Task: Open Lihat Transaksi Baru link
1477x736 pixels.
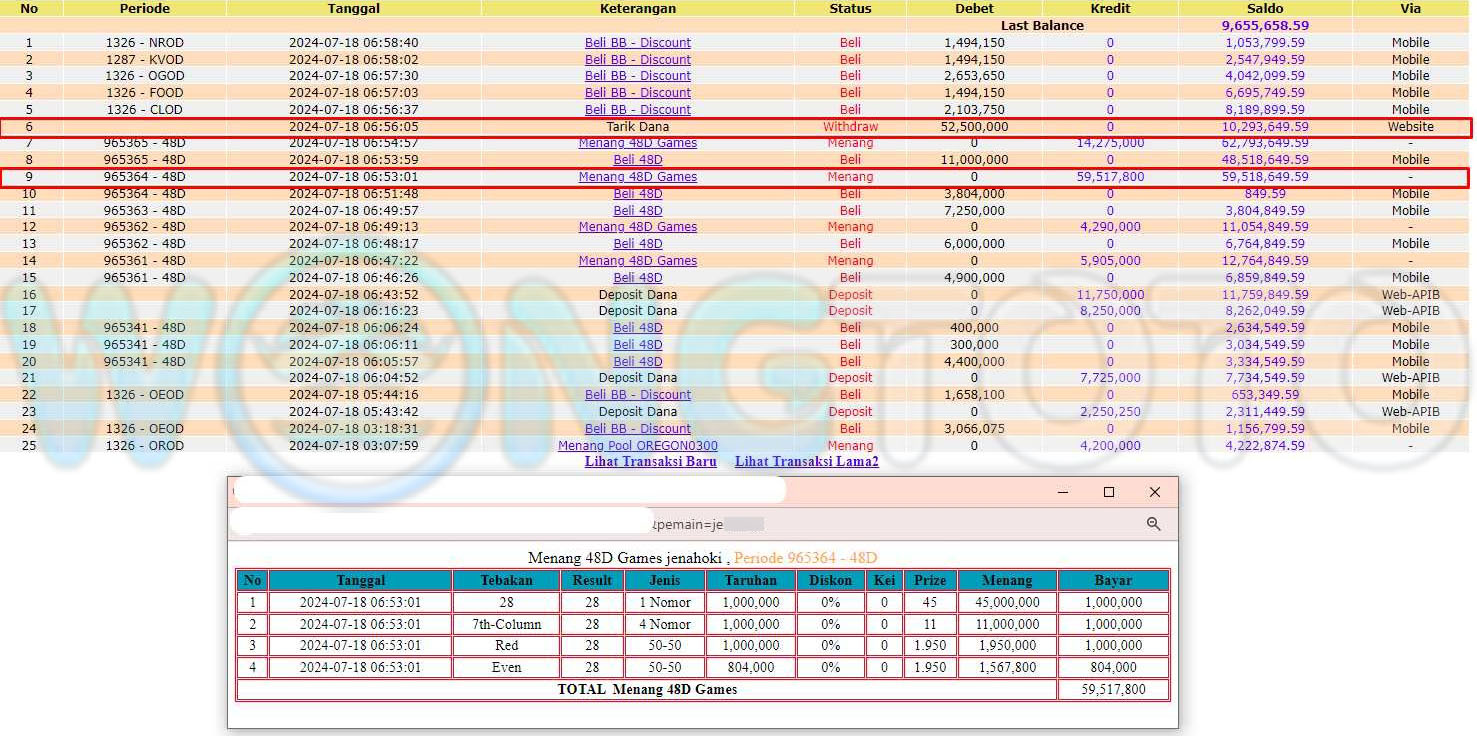Action: click(650, 462)
